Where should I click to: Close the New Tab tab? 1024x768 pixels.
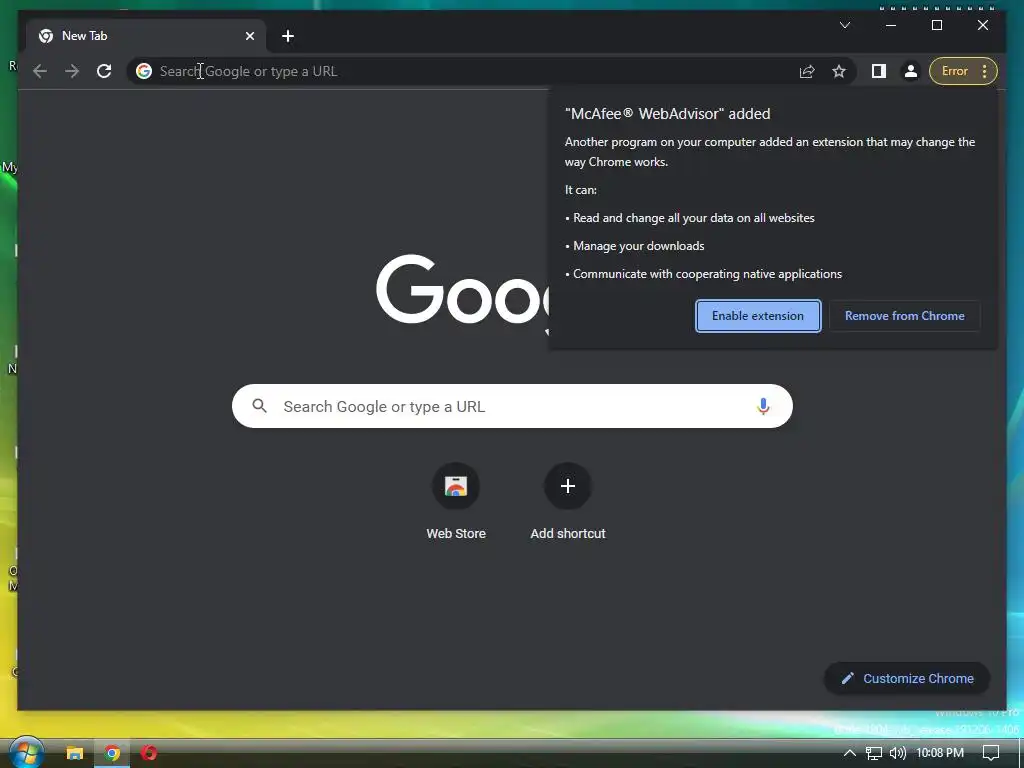click(x=250, y=36)
